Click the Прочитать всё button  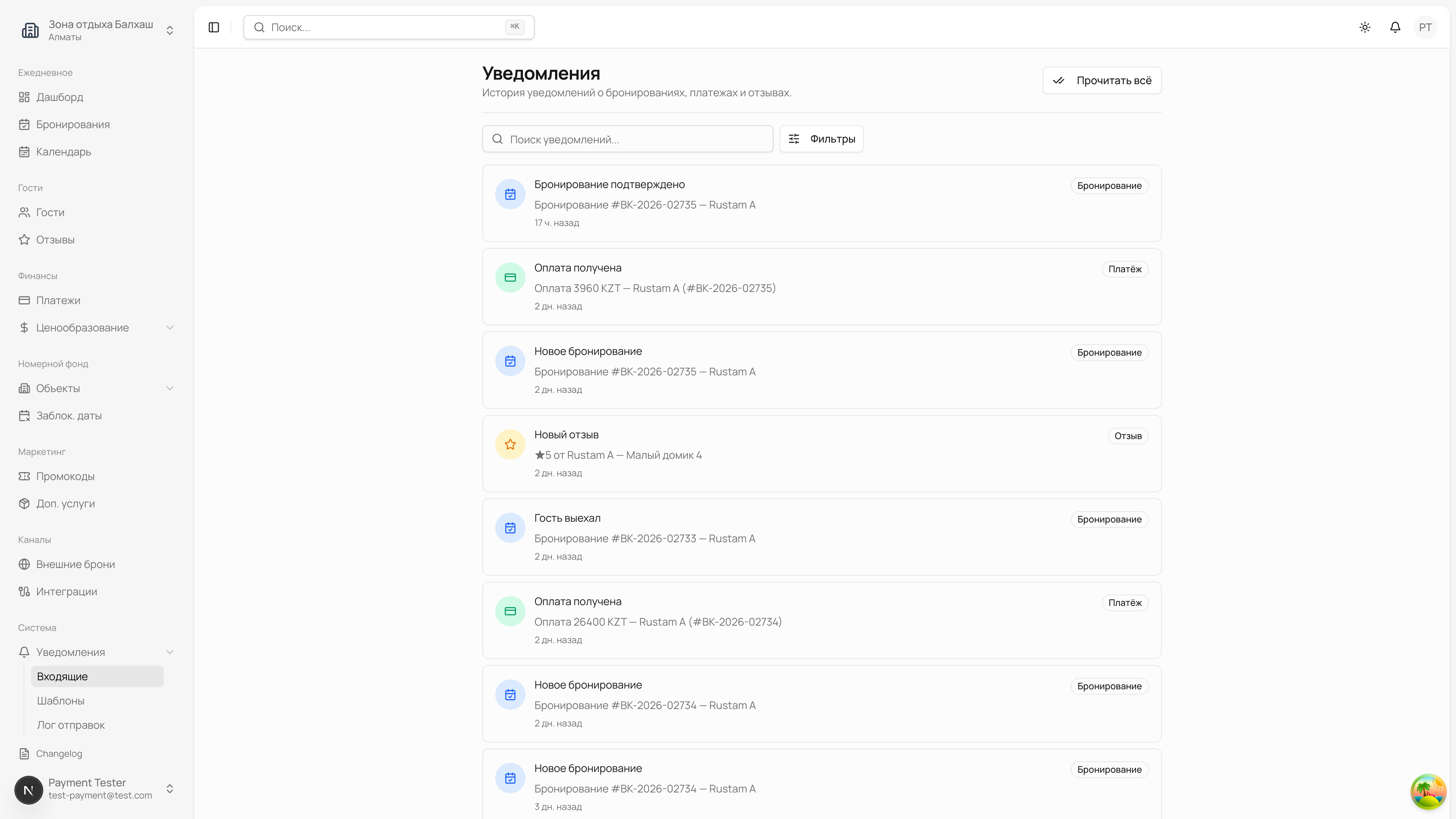pyautogui.click(x=1101, y=80)
